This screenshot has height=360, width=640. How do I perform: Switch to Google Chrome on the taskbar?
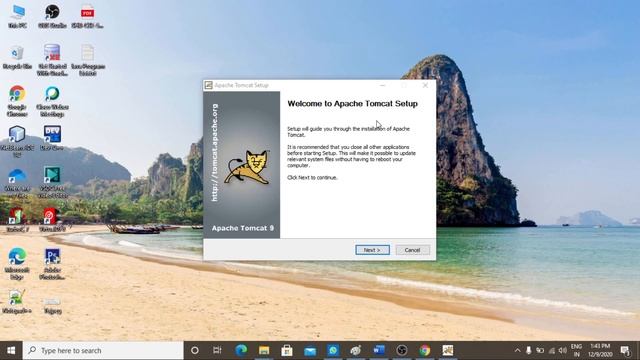425,350
